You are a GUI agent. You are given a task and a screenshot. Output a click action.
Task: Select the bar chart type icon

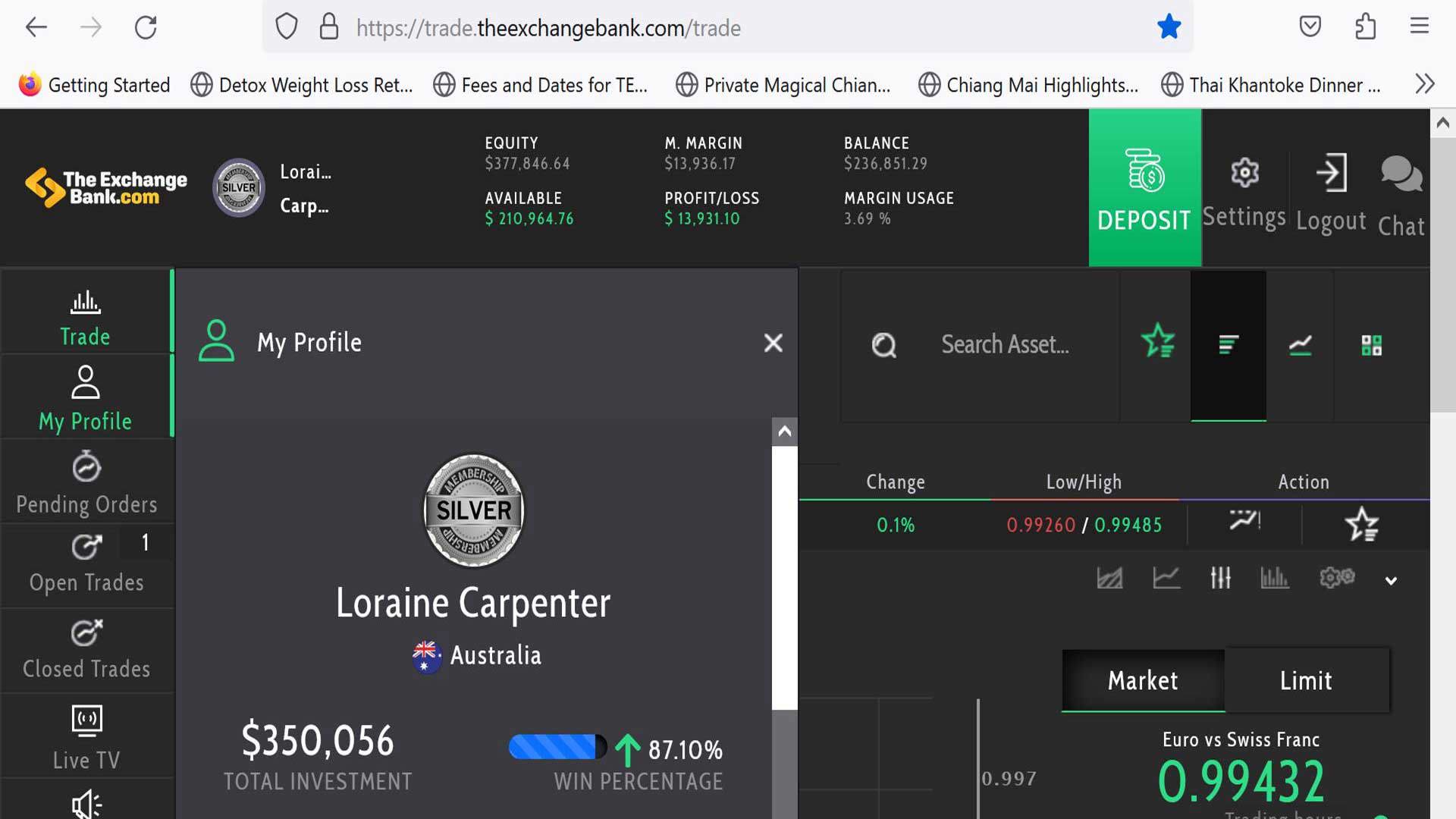click(1274, 578)
